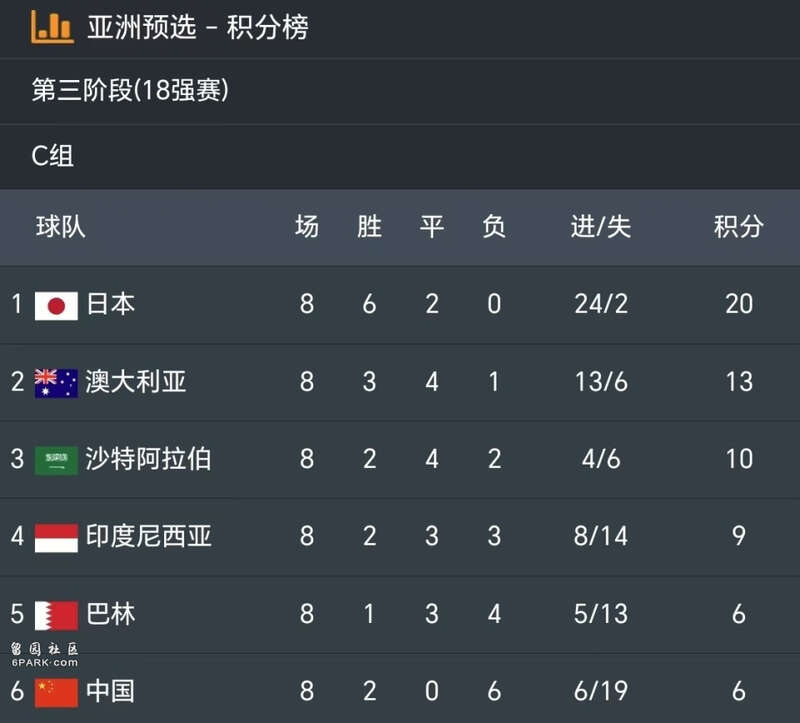Select the C组 group row
Viewport: 800px width, 723px height.
(400, 156)
